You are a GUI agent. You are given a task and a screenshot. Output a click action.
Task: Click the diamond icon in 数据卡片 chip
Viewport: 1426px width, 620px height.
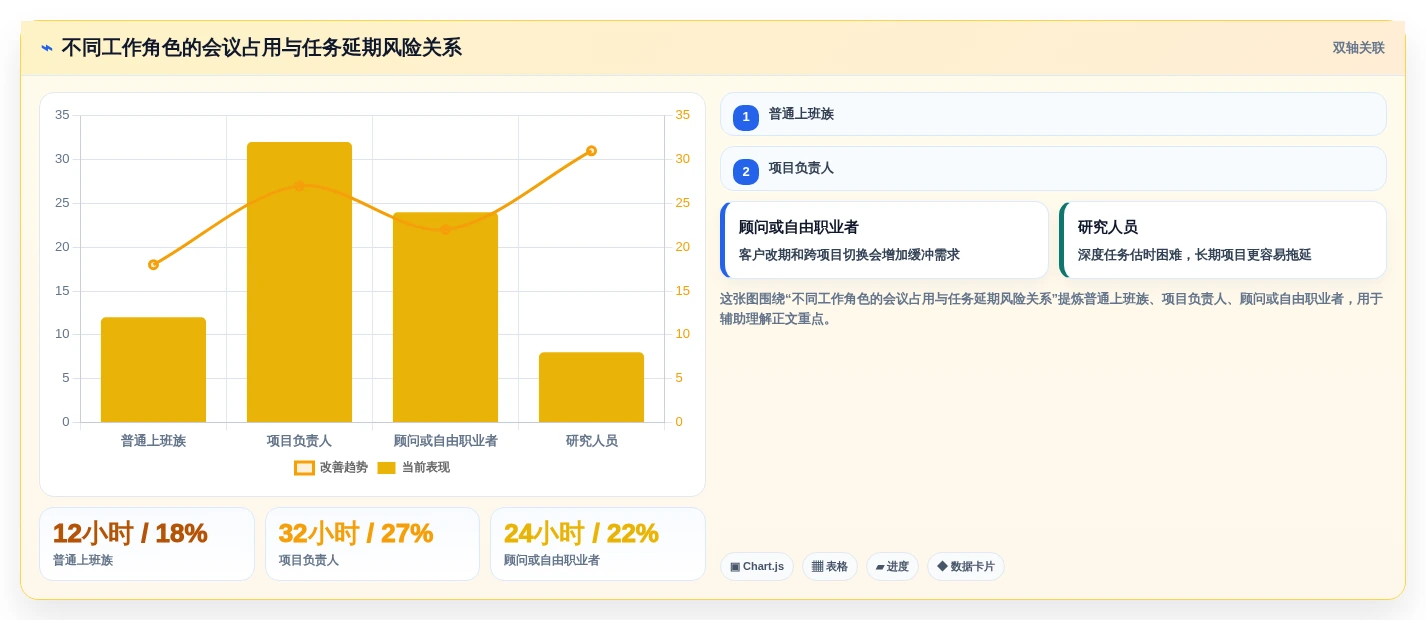(942, 566)
